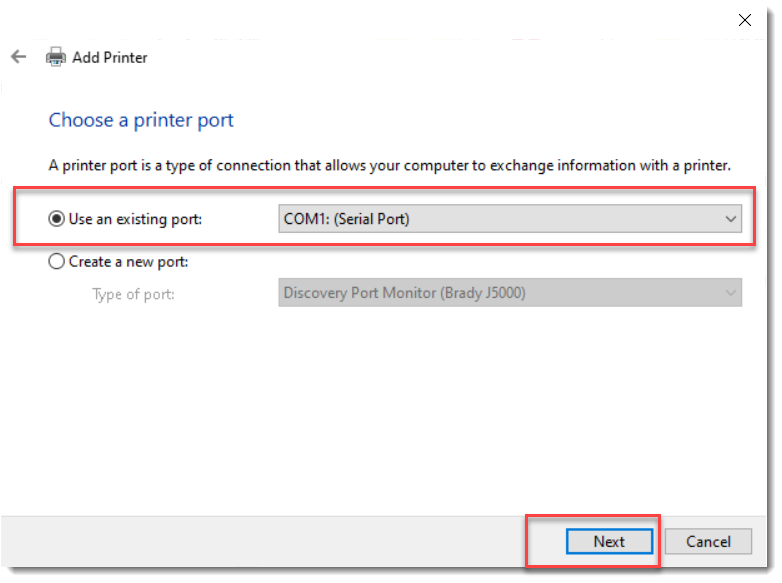Select the 'Create a new port' radio button
782x583 pixels.
57,262
